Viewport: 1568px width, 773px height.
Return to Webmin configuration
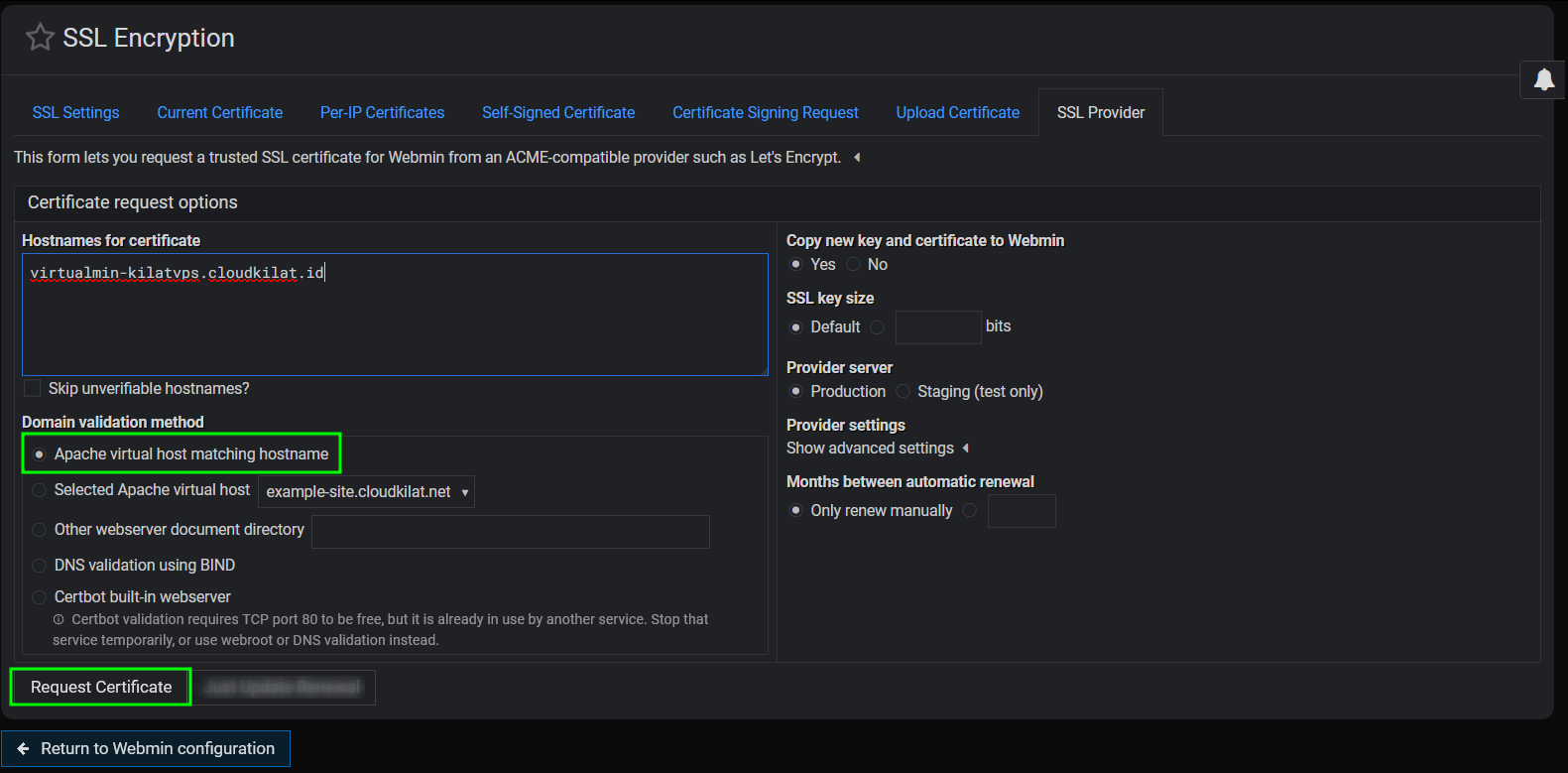pos(146,749)
